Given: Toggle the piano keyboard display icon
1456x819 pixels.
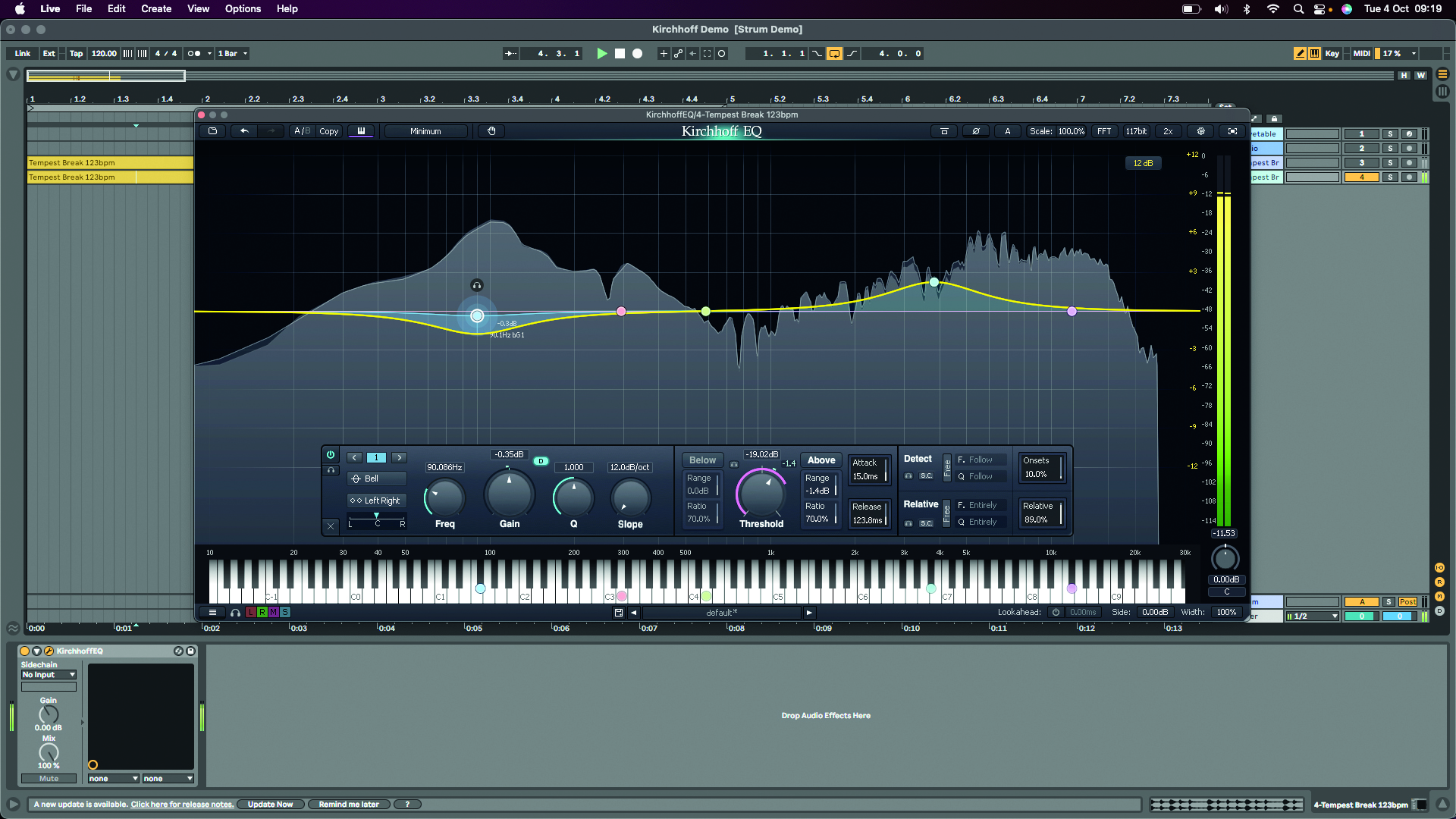Looking at the screenshot, I should (361, 131).
